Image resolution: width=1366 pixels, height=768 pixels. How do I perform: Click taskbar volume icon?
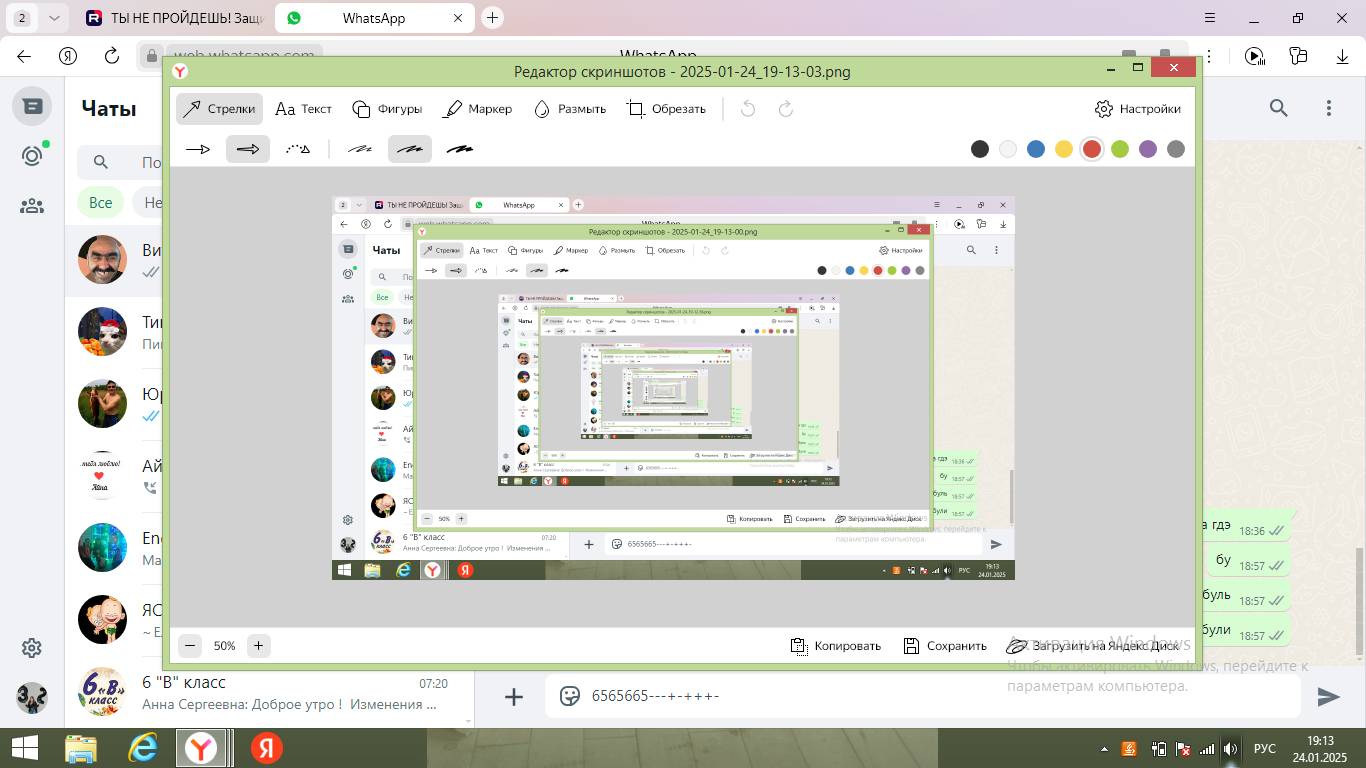coord(1231,748)
